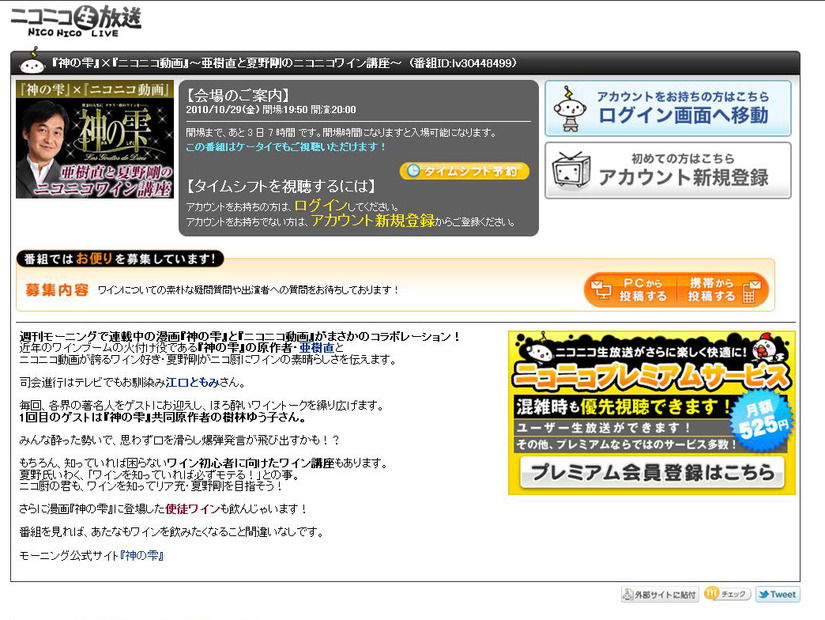Click the 月額525円 price badge
Screen dimensions: 825x620
(762, 420)
